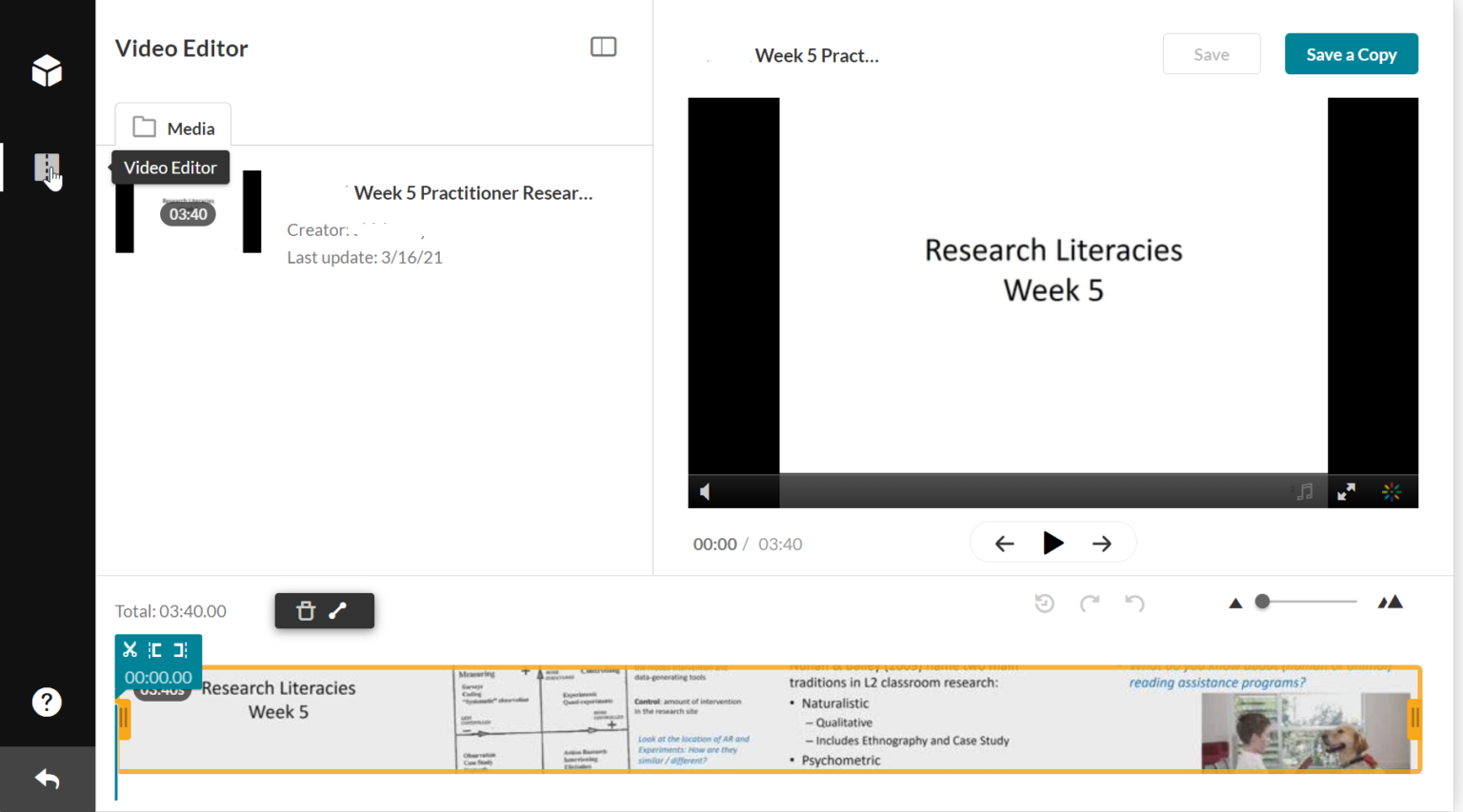Click the Save a Copy button
1463x812 pixels.
pyautogui.click(x=1351, y=54)
